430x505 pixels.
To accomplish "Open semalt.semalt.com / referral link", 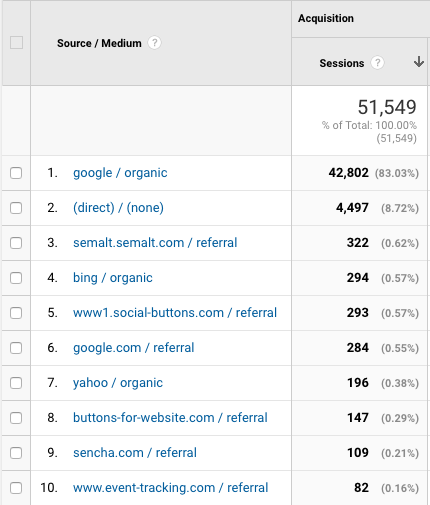I will coord(155,243).
